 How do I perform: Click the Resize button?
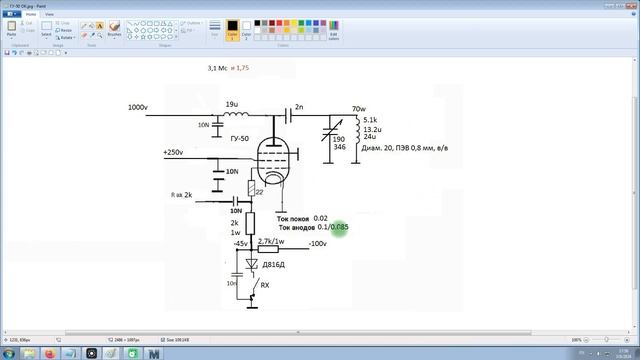[x=64, y=30]
